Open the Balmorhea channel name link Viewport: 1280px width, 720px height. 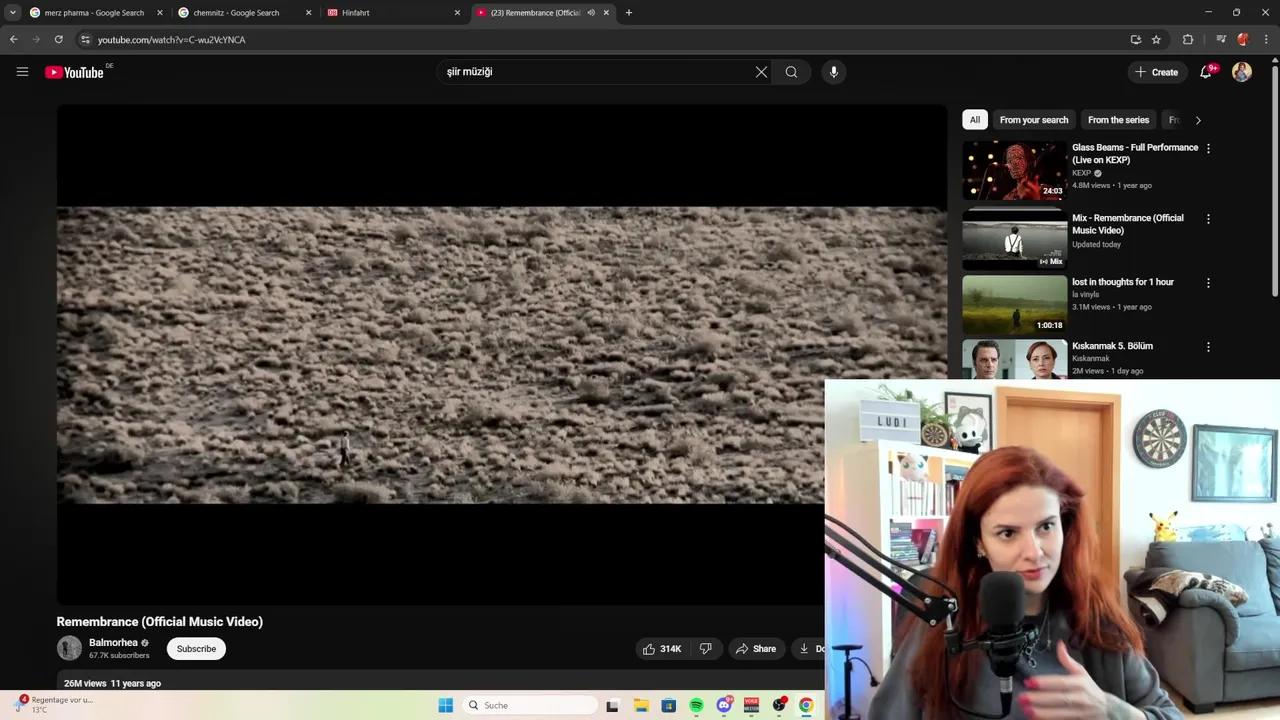click(113, 643)
